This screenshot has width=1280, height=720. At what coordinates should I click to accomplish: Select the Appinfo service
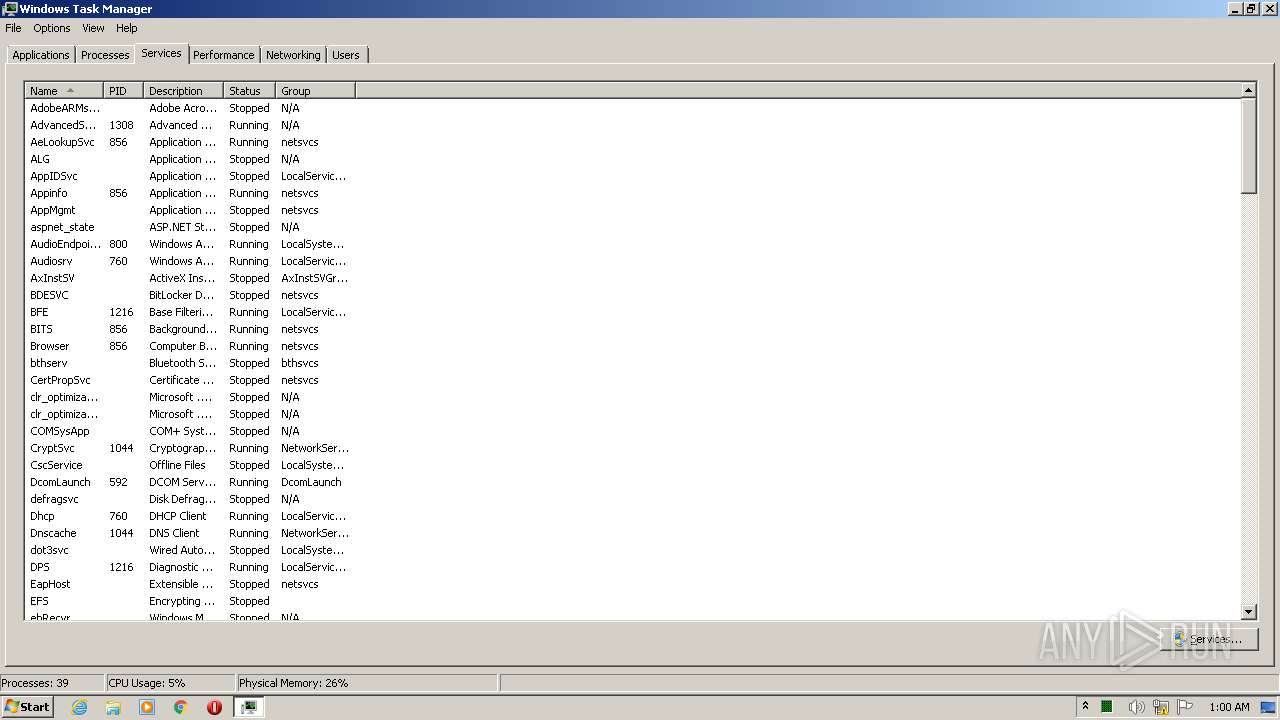click(190, 193)
